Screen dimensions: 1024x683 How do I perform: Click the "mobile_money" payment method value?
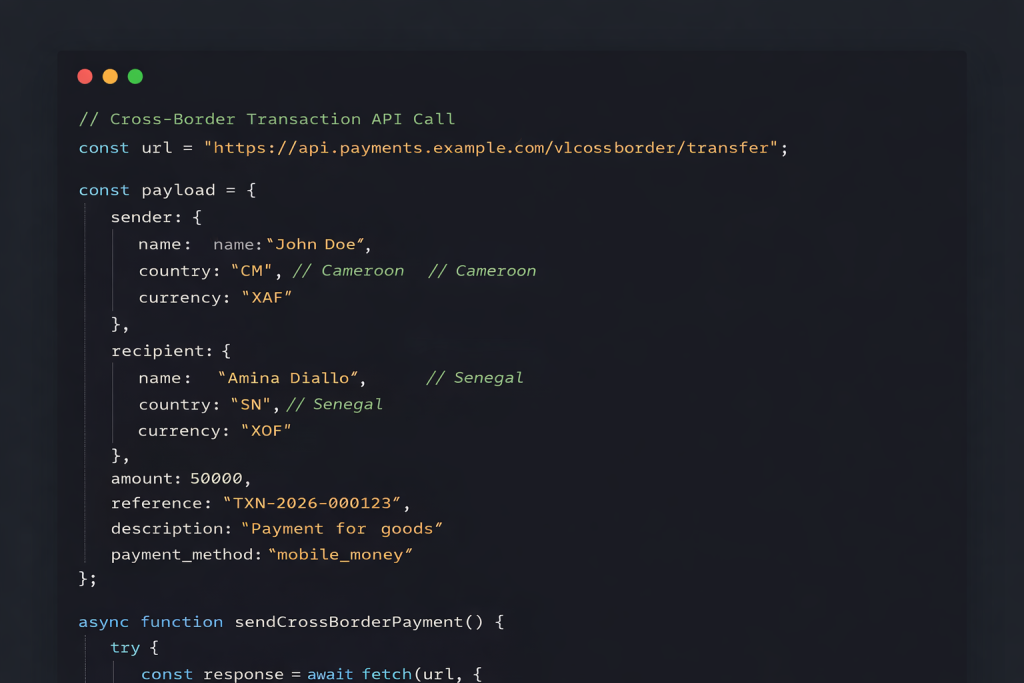[x=340, y=554]
